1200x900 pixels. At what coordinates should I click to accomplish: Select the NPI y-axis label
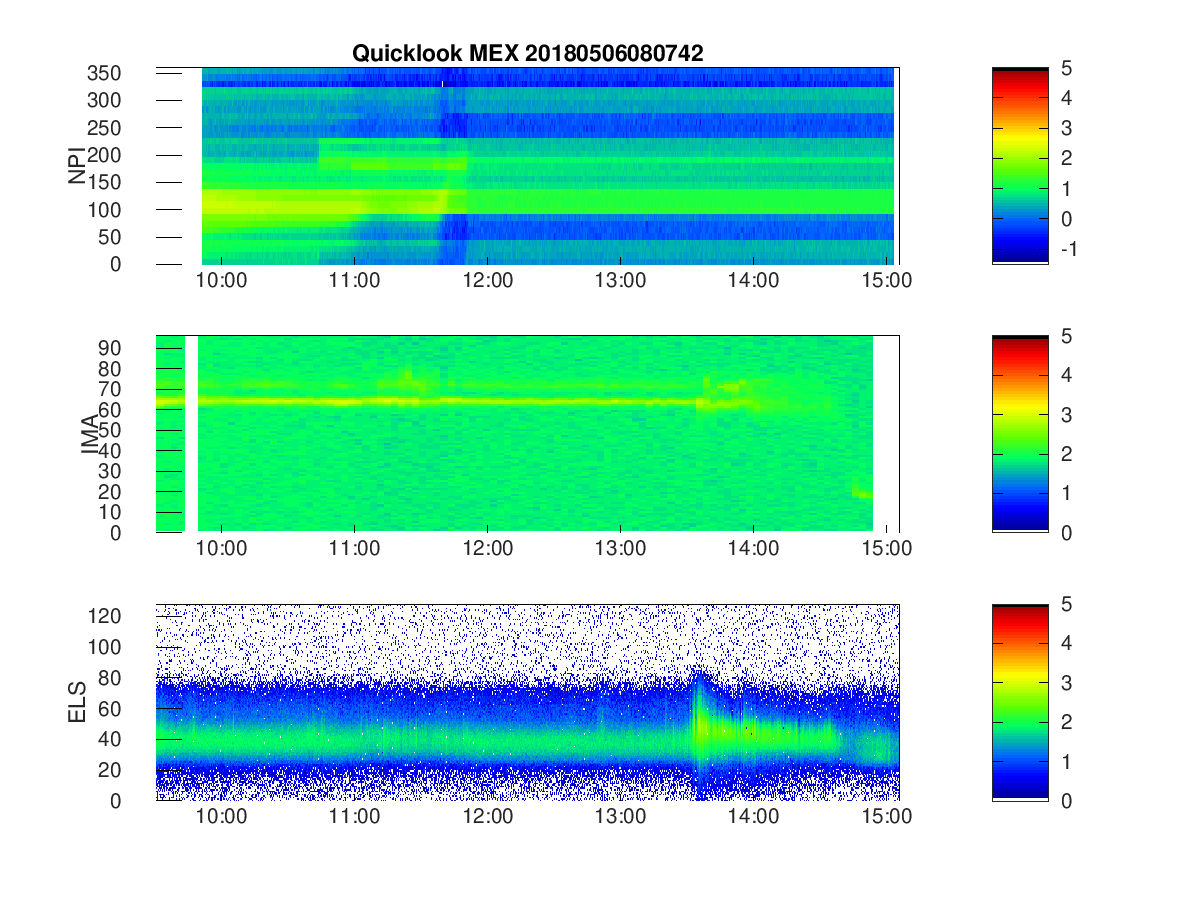pos(76,166)
